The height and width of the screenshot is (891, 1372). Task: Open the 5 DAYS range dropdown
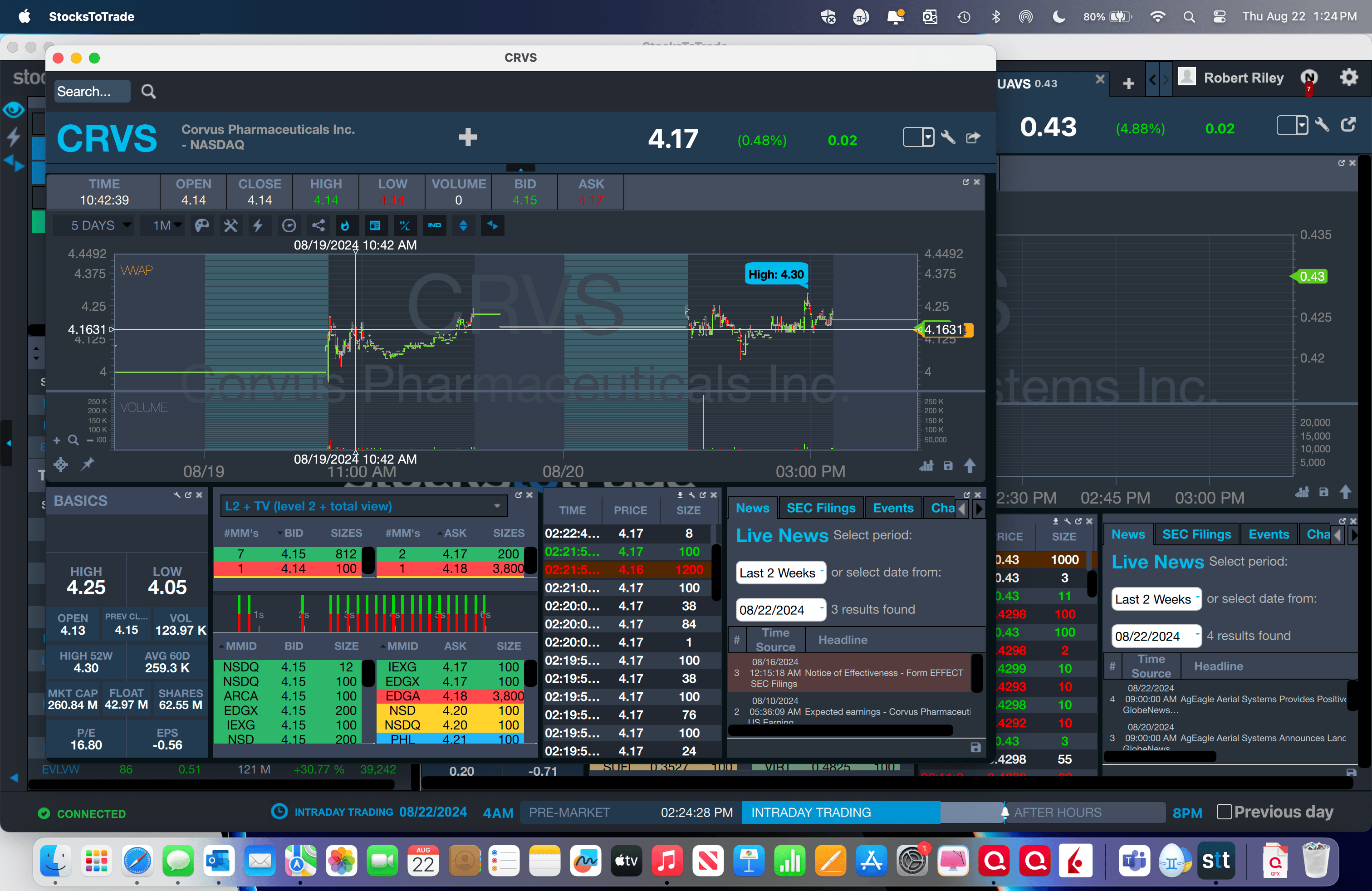93,225
